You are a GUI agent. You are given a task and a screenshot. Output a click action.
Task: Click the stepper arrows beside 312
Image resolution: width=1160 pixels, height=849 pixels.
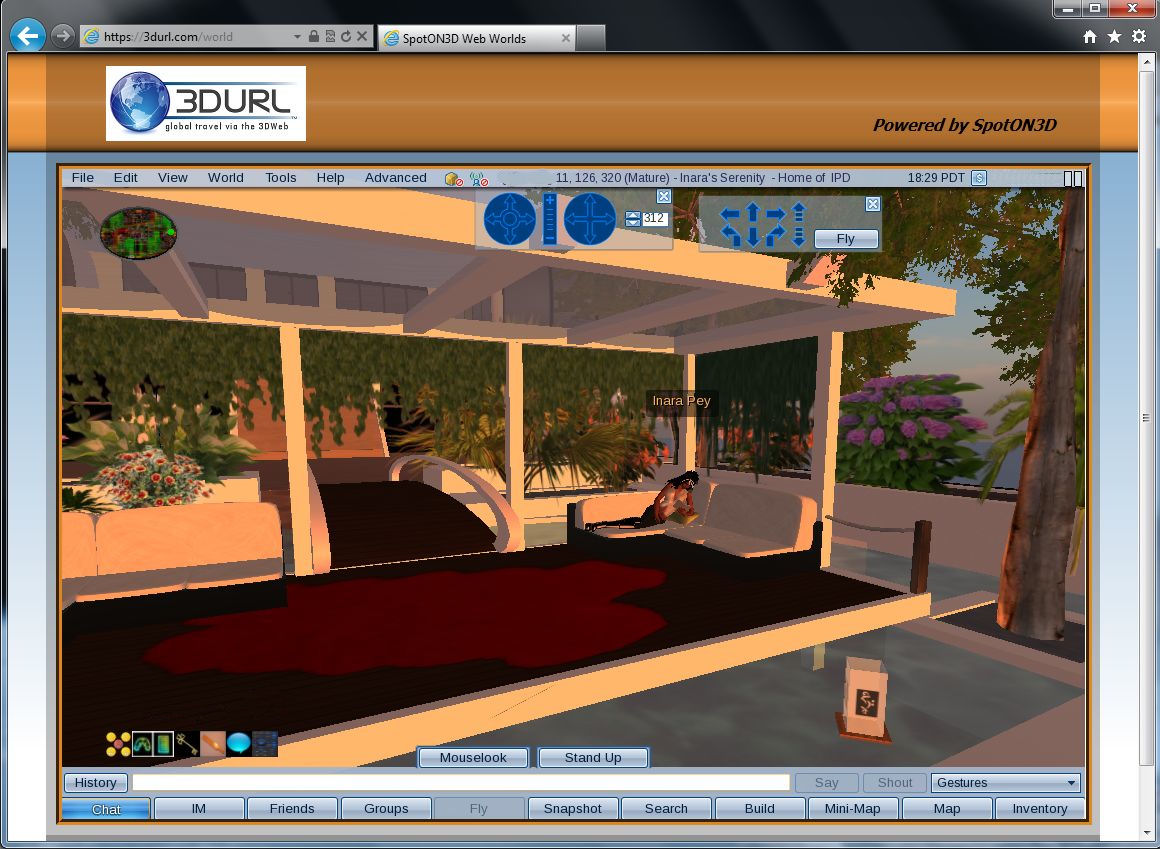point(633,219)
